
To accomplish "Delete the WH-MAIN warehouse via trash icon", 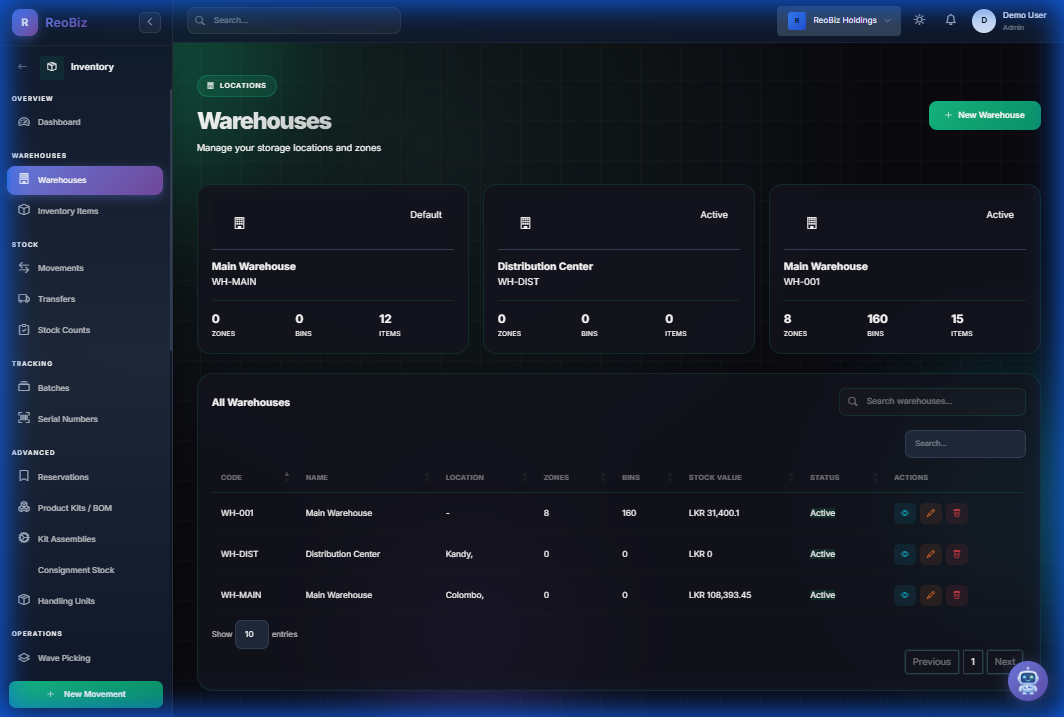I will pos(957,595).
